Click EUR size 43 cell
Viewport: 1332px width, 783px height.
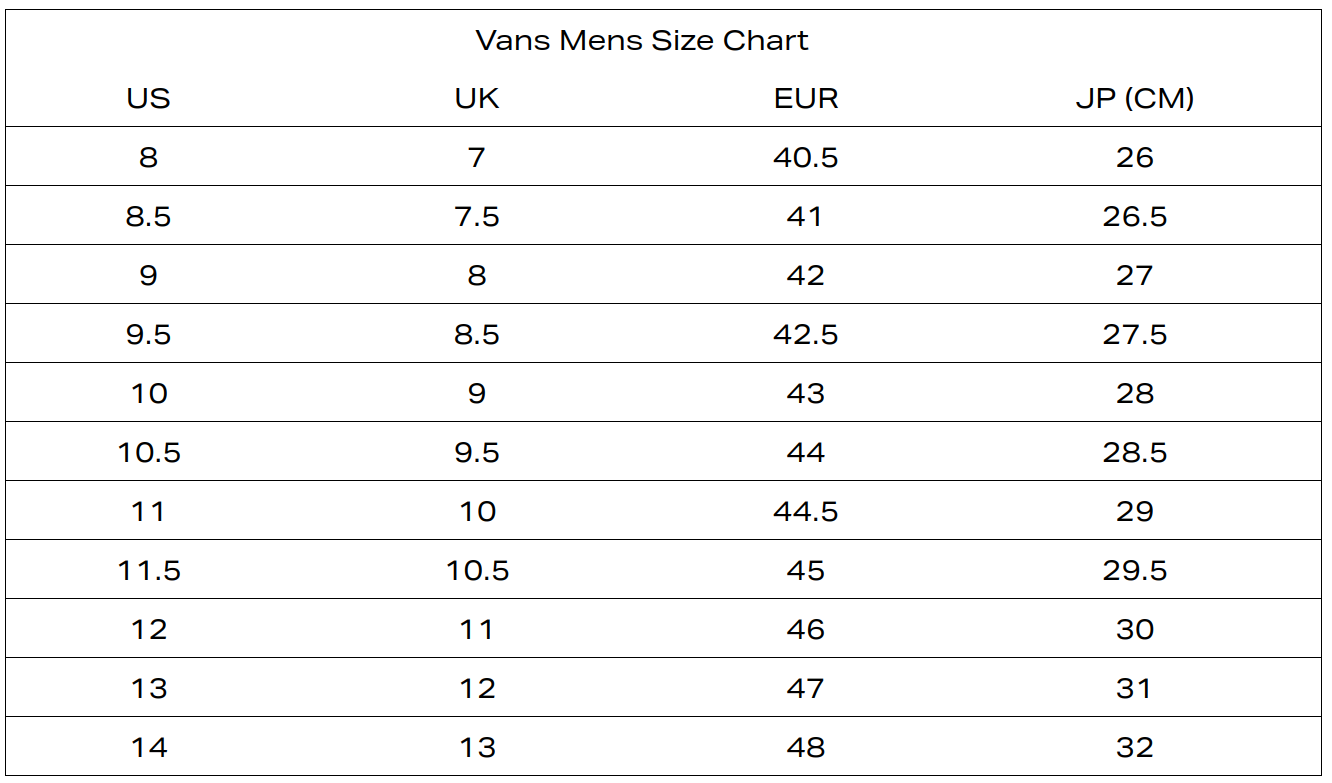[x=806, y=393]
